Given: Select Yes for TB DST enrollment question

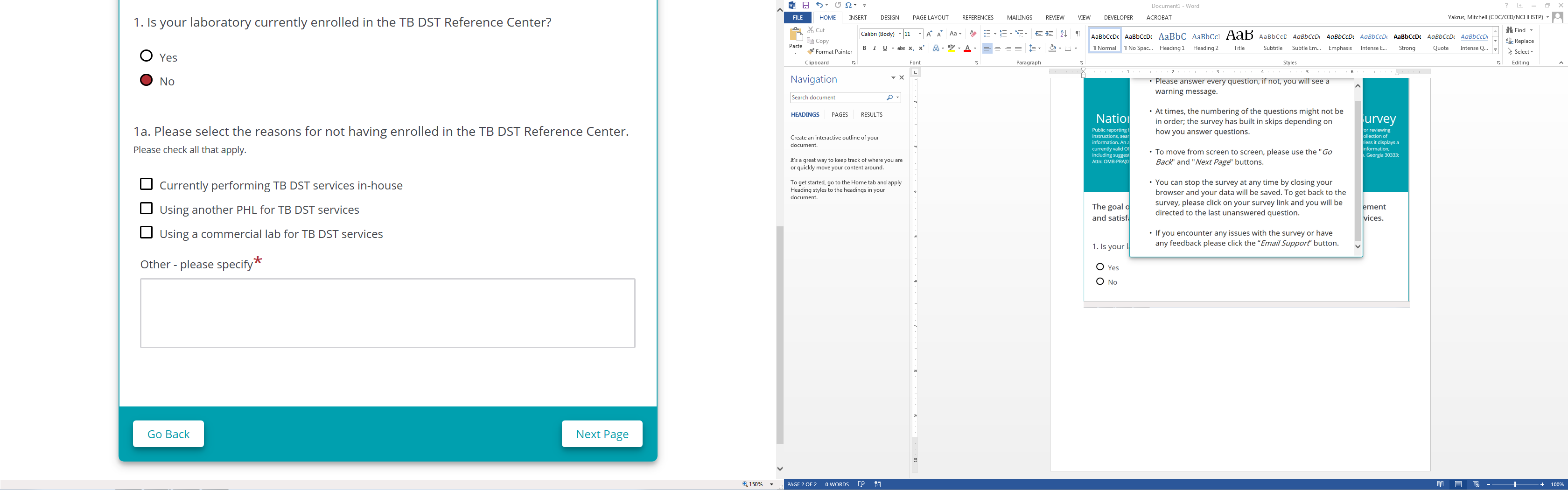Looking at the screenshot, I should coord(146,56).
